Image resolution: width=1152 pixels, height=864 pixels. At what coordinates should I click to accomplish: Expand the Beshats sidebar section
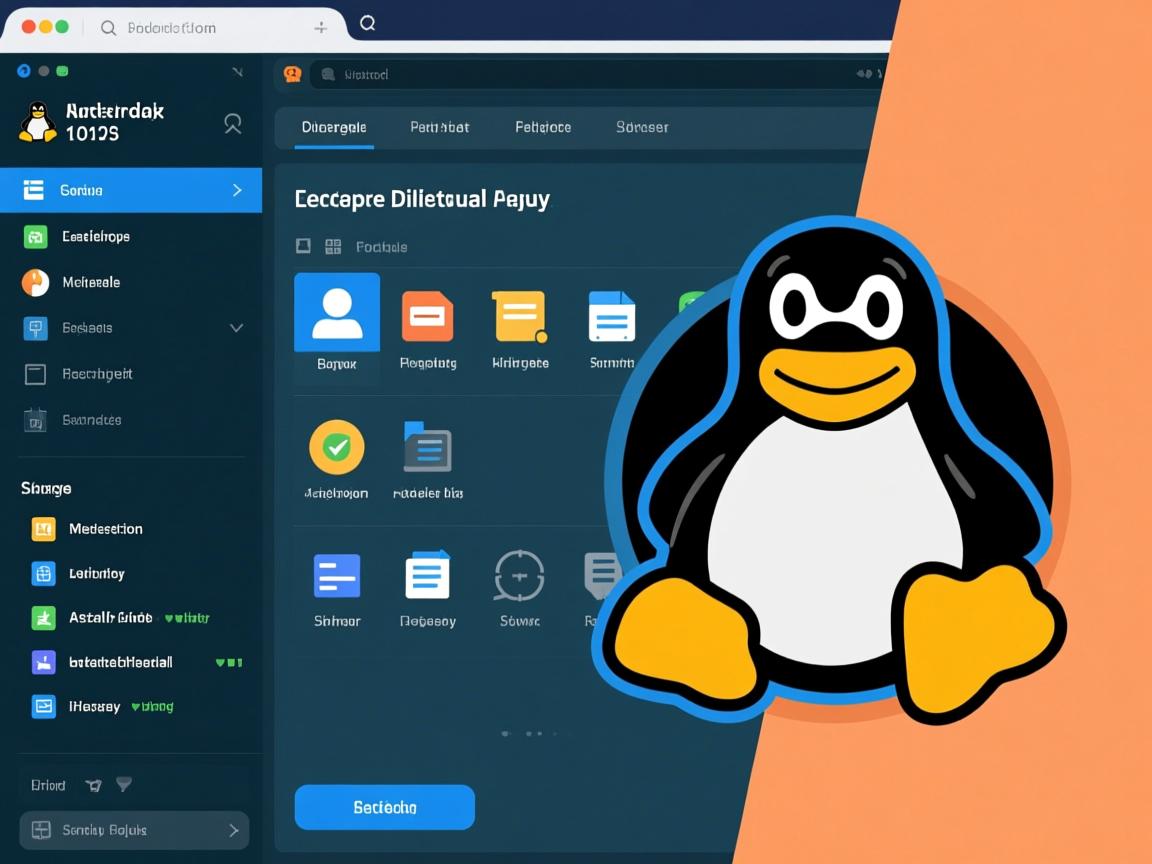237,328
